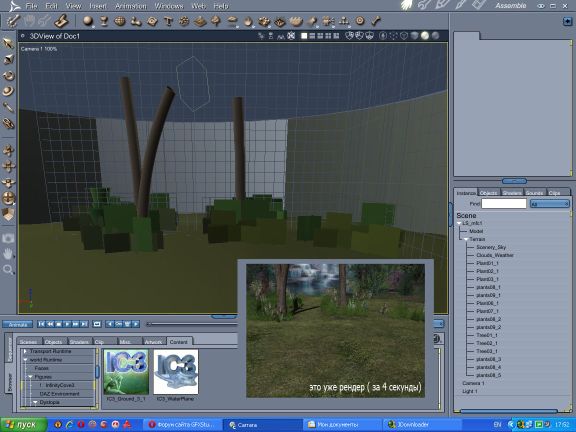Click the terrain insert tool in top toolbar
Viewport: 576px width, 432px height.
tap(200, 21)
